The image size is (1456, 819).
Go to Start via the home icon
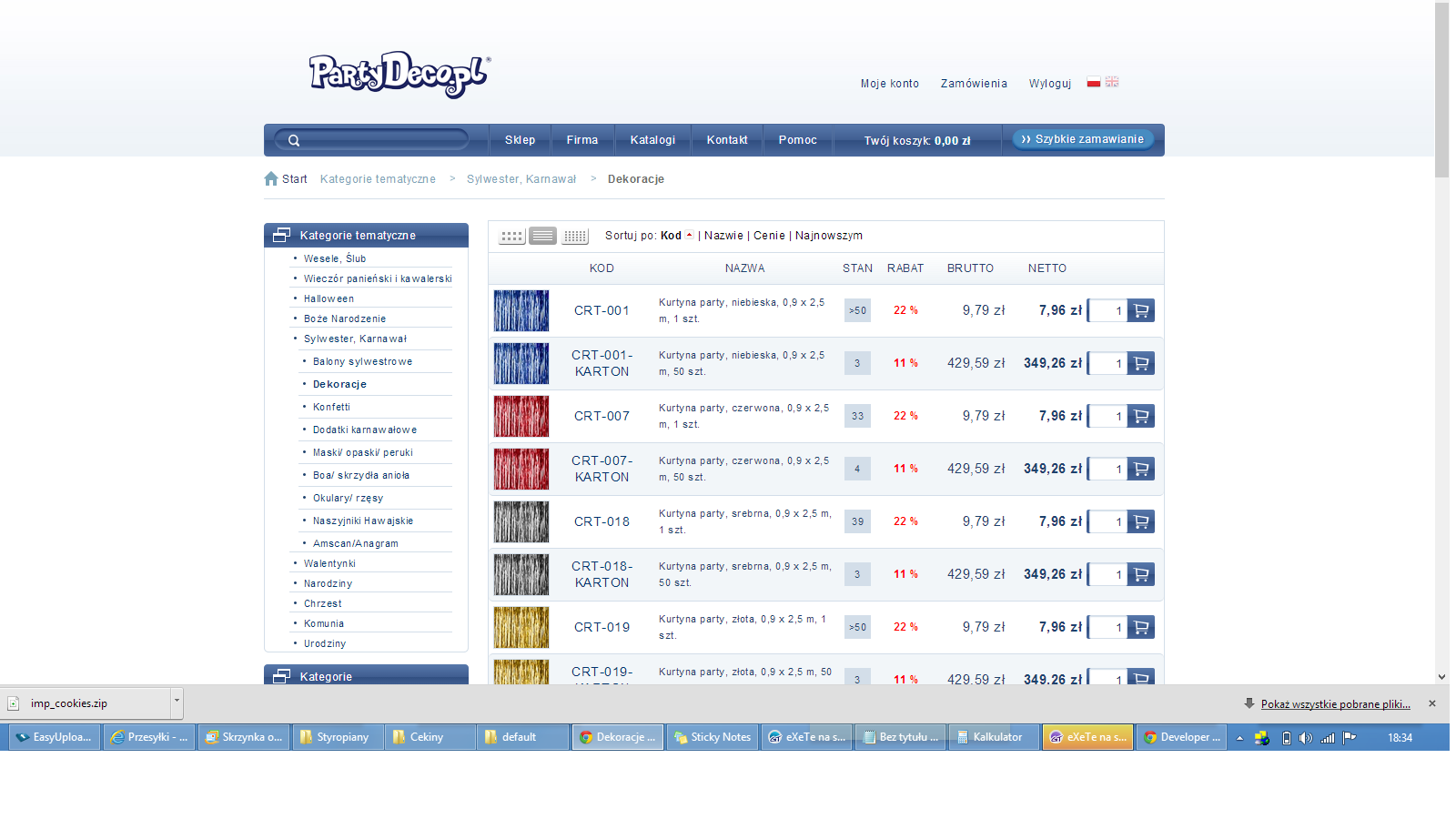pyautogui.click(x=271, y=178)
